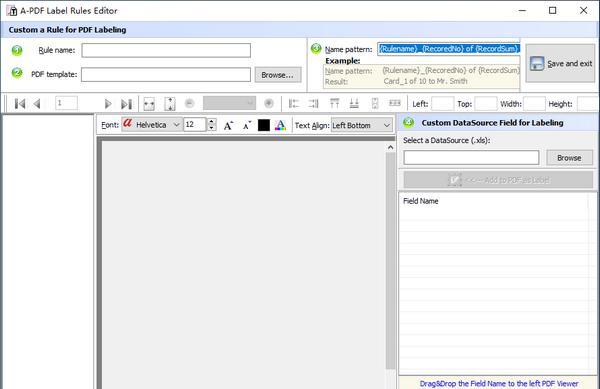
Task: Click green step 3 icon by Name pattern
Action: [x=316, y=49]
